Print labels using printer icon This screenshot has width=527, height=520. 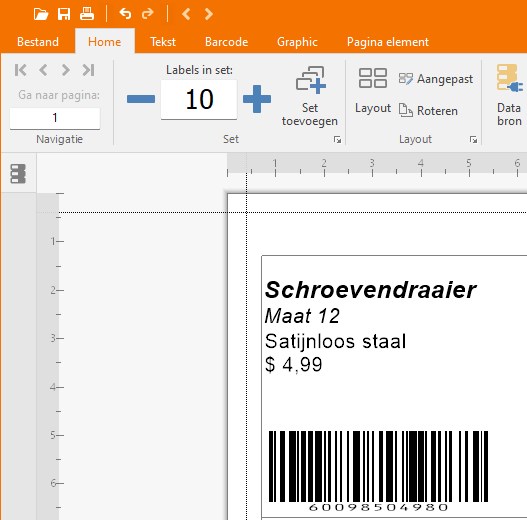point(87,14)
